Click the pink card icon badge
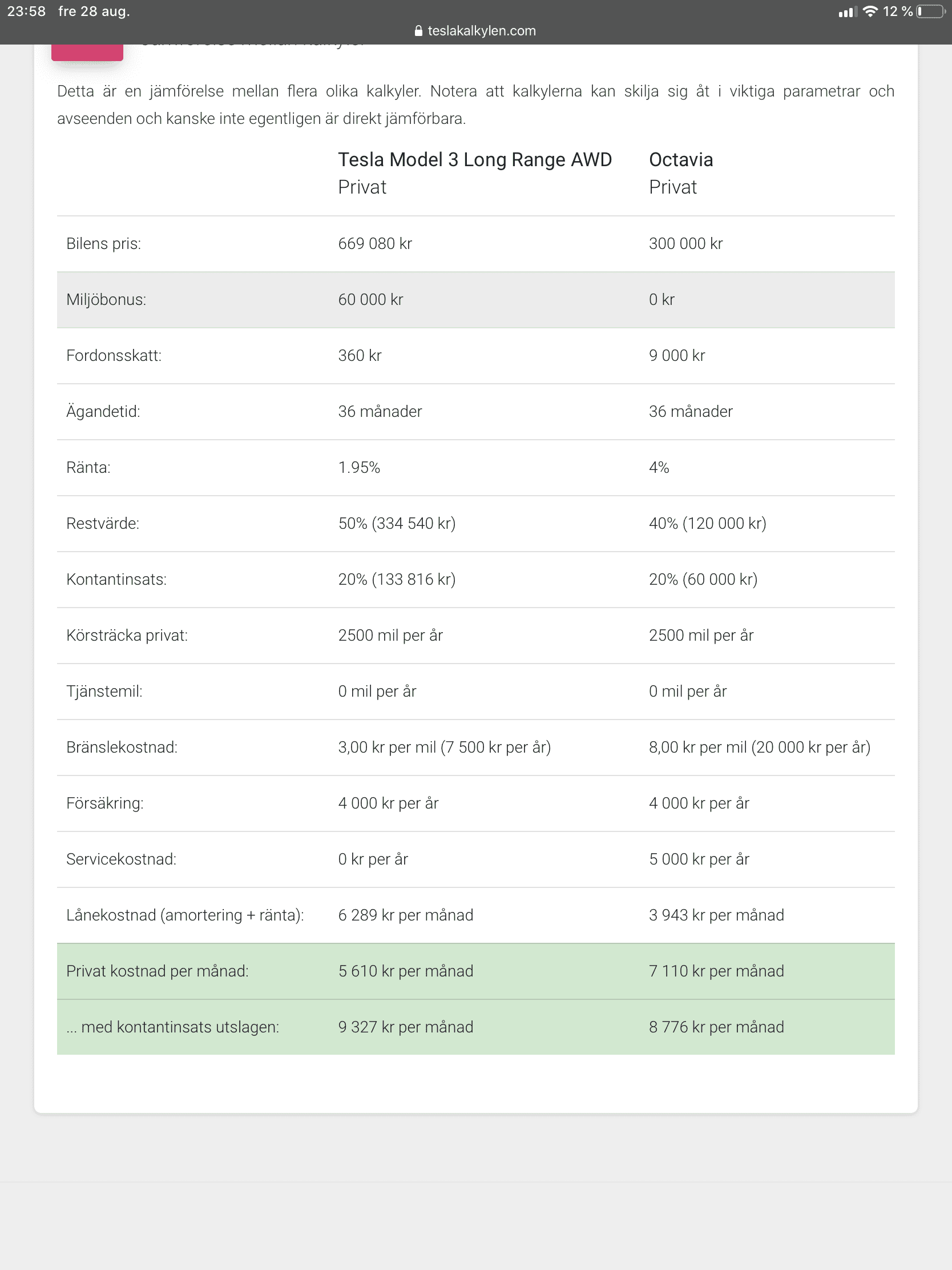952x1270 pixels. pyautogui.click(x=87, y=52)
